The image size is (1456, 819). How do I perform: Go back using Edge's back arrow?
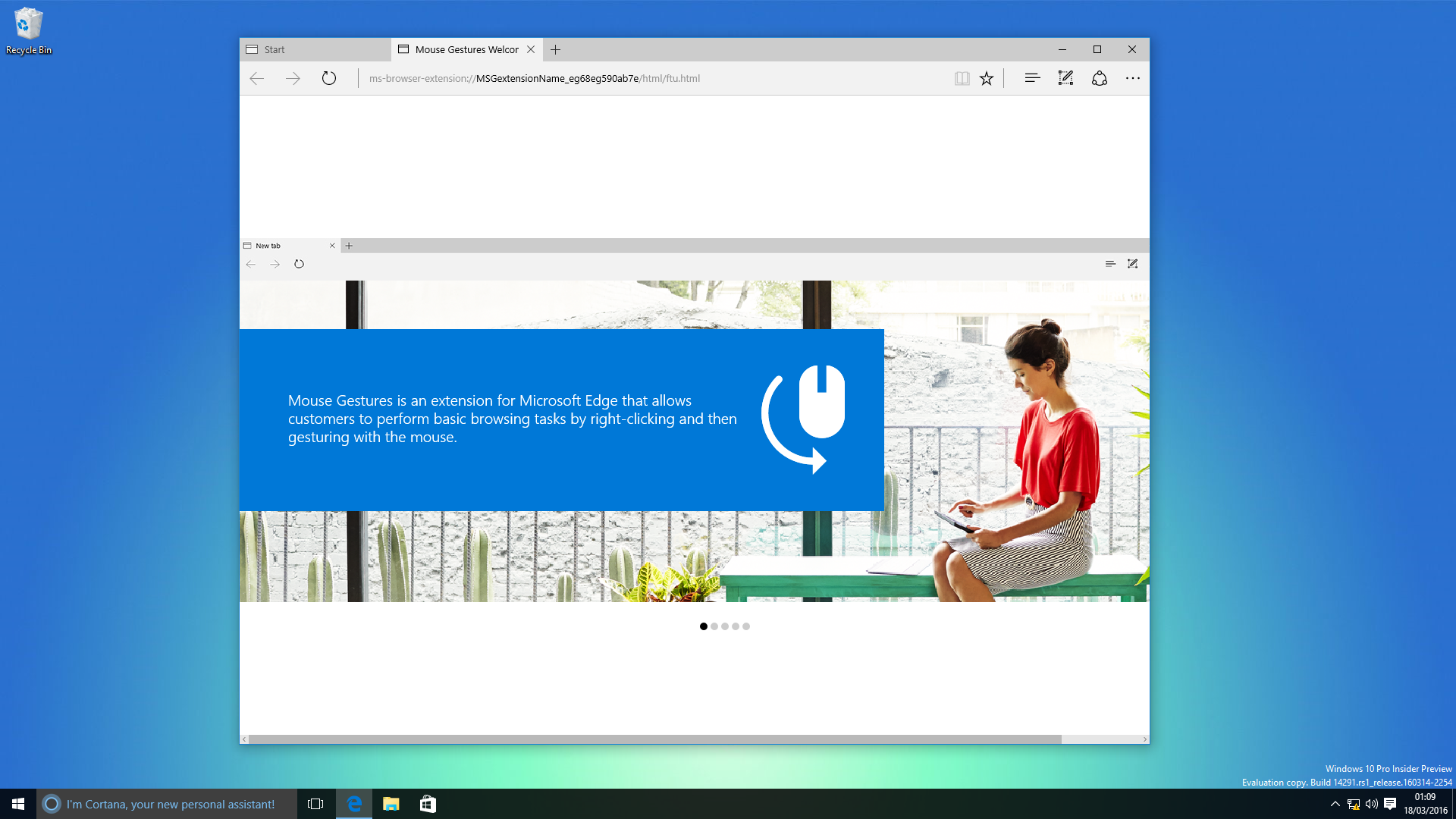(x=257, y=78)
